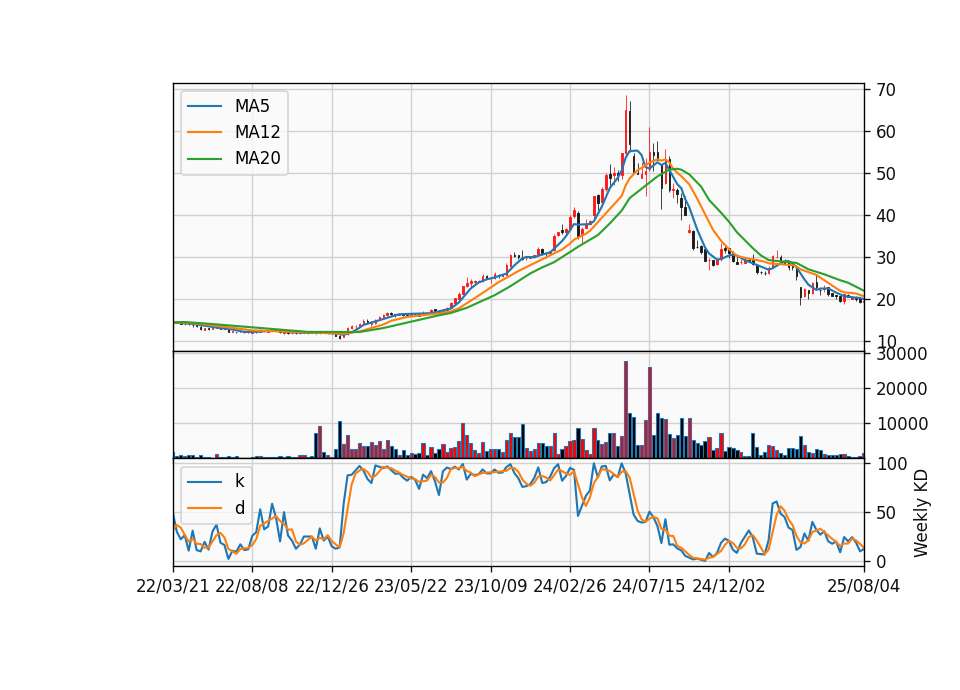Click the blue MA5 legend line sample

pos(204,106)
